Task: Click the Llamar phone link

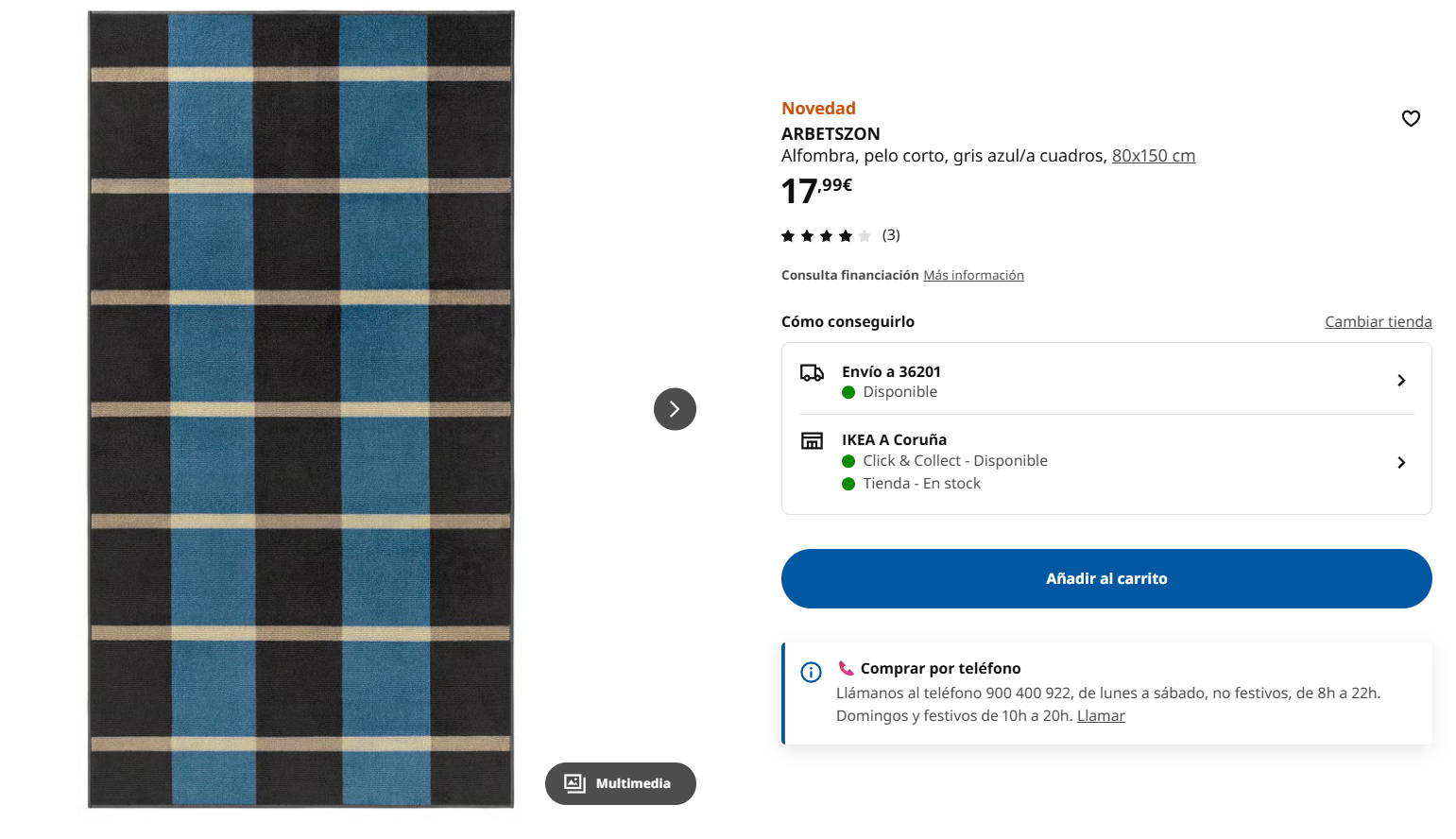Action: tap(1101, 715)
